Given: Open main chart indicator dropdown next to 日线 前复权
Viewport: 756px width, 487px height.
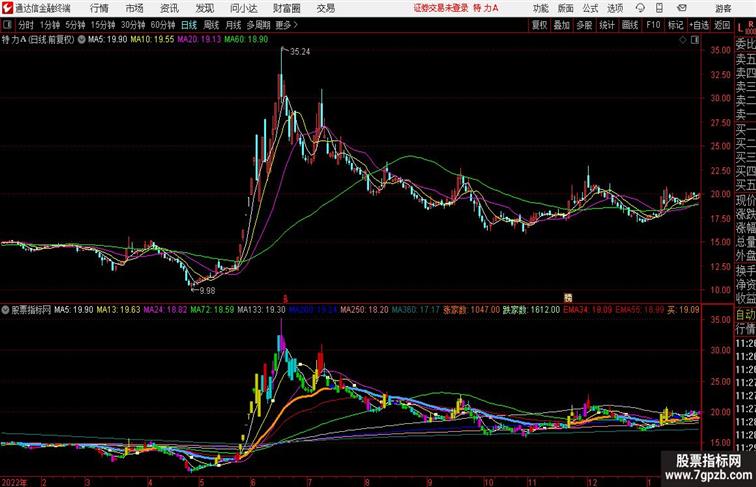Looking at the screenshot, I should pyautogui.click(x=81, y=40).
